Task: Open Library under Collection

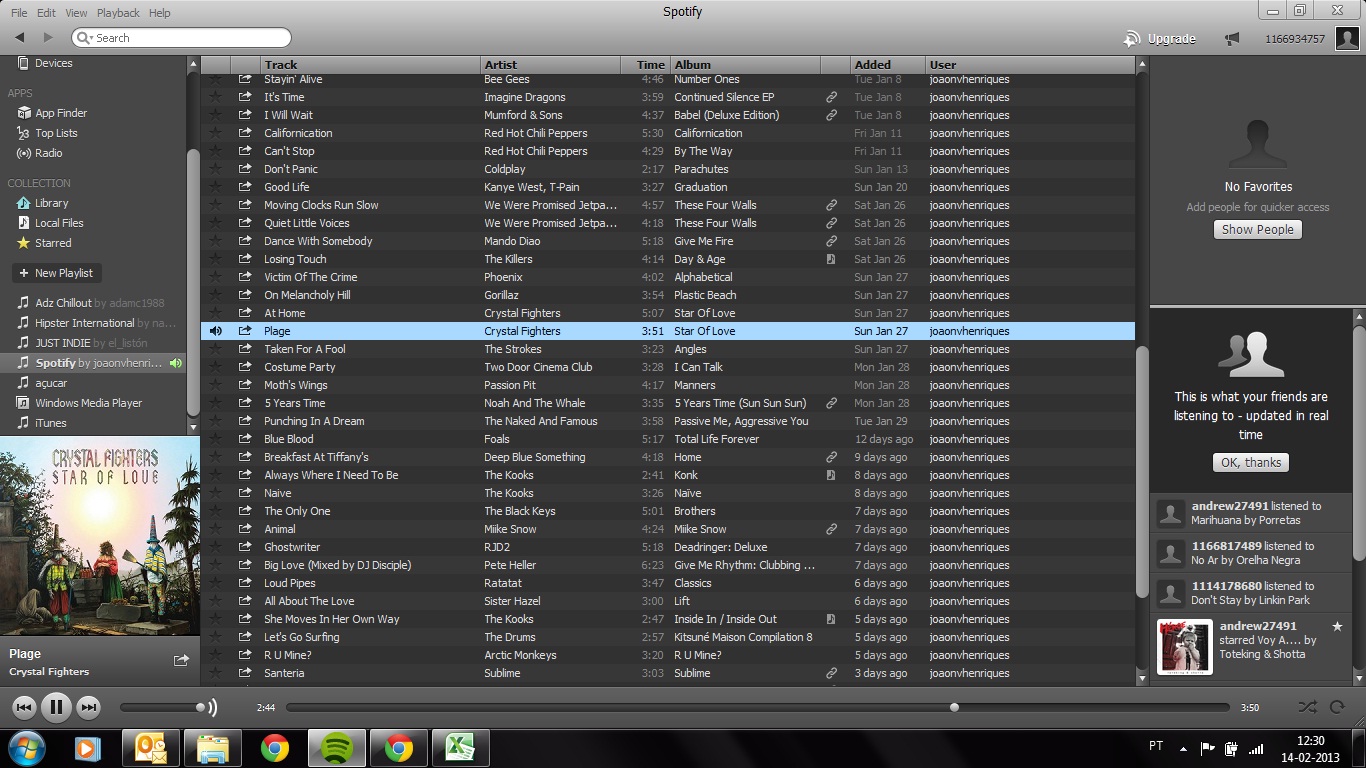Action: [x=43, y=203]
